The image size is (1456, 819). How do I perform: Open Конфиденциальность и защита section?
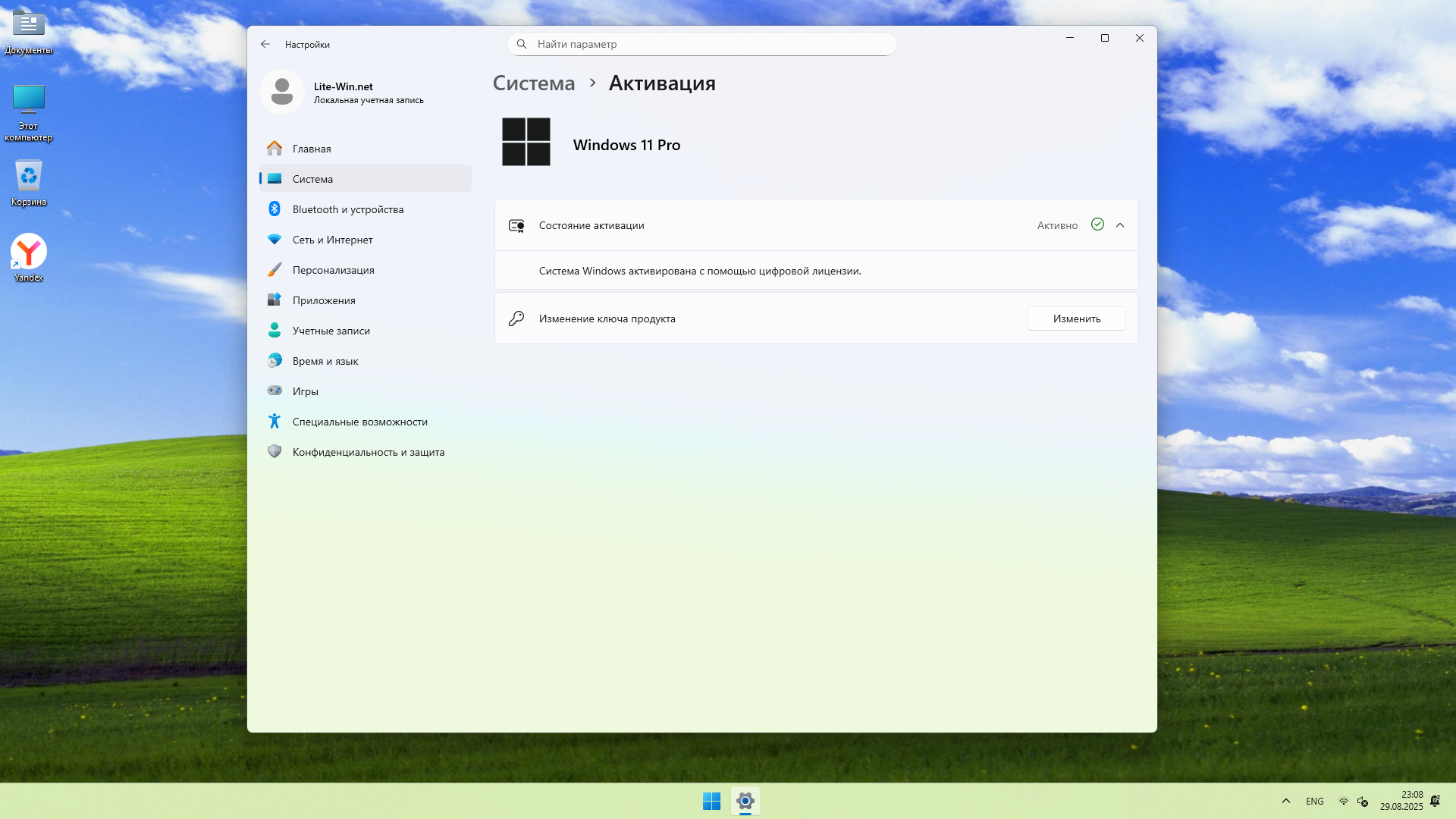point(368,452)
